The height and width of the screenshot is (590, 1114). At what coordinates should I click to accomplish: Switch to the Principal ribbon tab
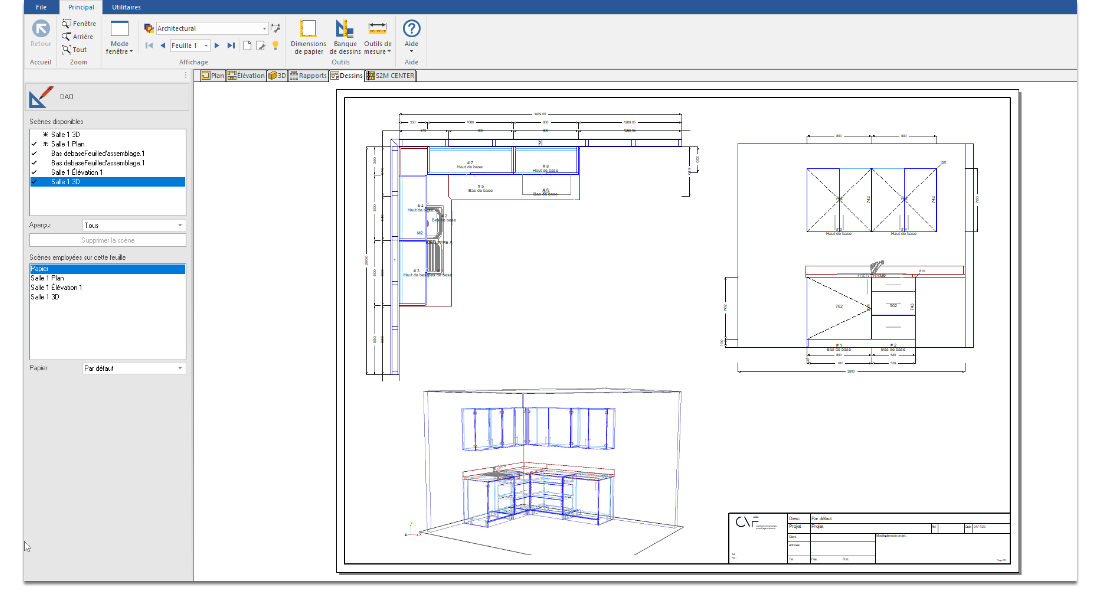81,7
